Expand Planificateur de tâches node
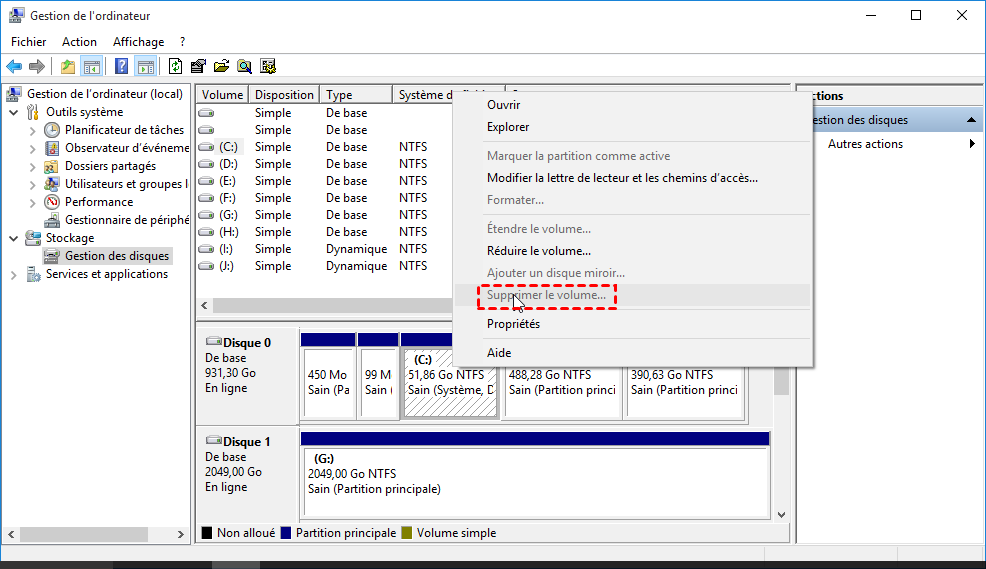The height and width of the screenshot is (569, 986). (x=33, y=131)
